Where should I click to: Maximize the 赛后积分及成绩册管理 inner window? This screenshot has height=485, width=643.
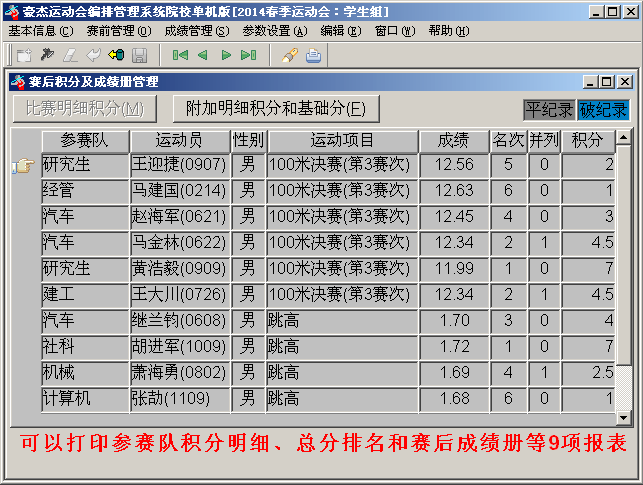click(607, 82)
